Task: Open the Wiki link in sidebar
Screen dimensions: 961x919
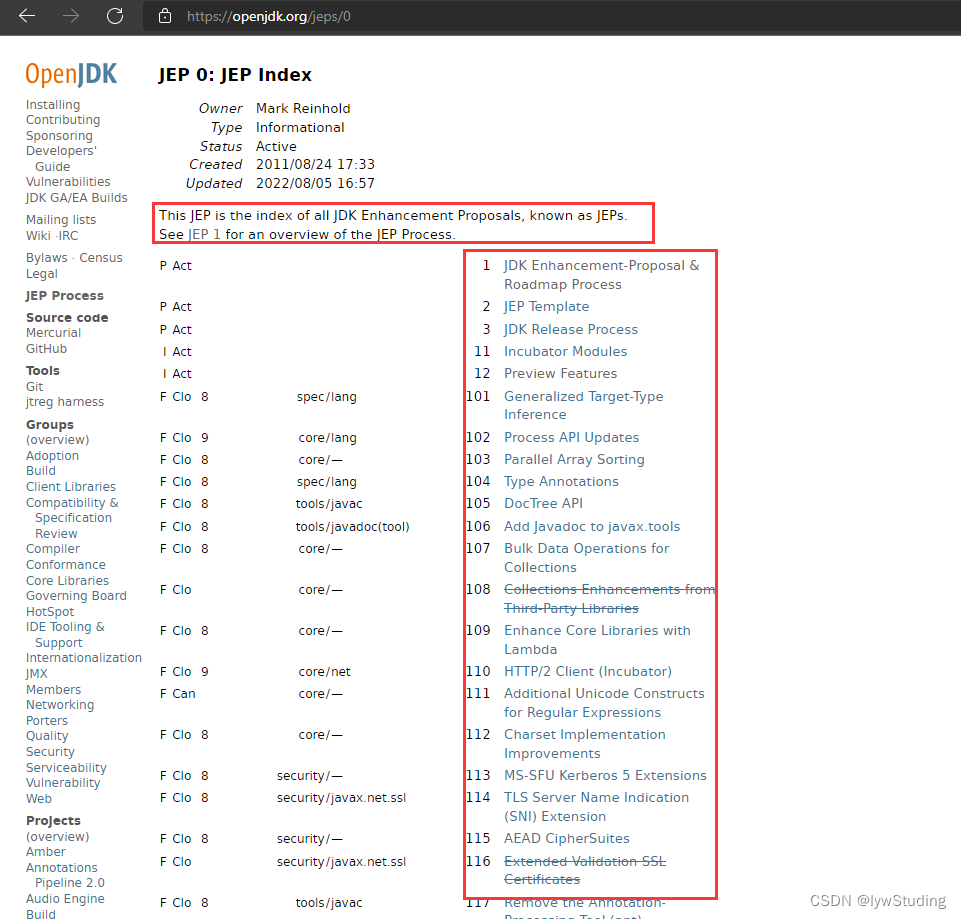Action: tap(37, 236)
